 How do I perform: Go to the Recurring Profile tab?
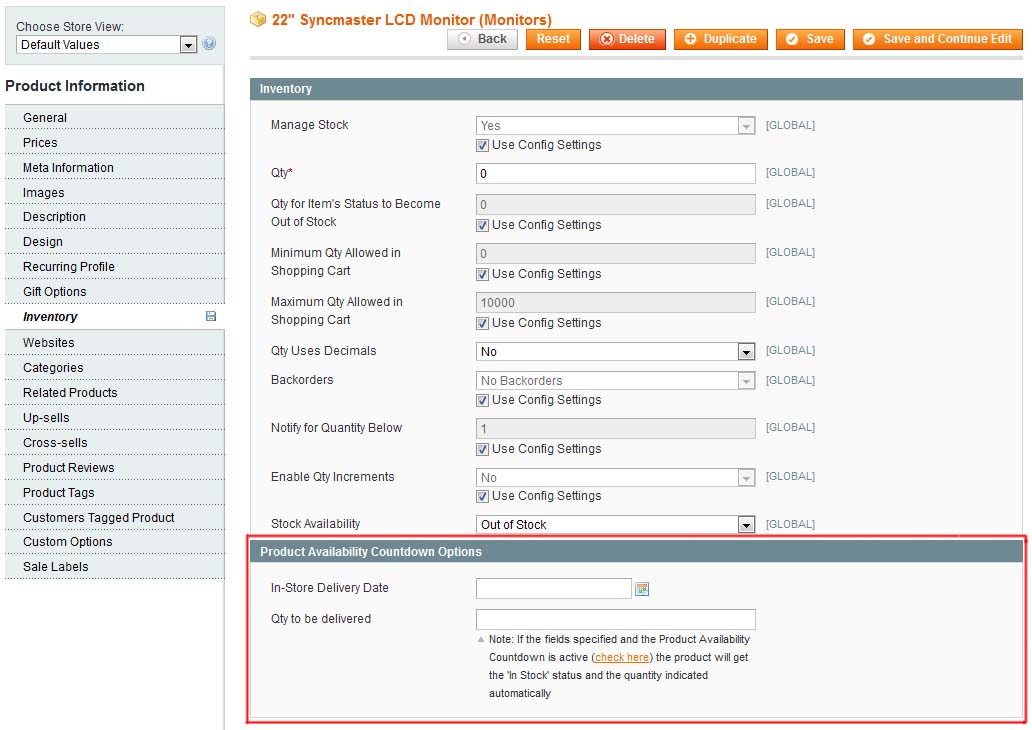(x=115, y=267)
